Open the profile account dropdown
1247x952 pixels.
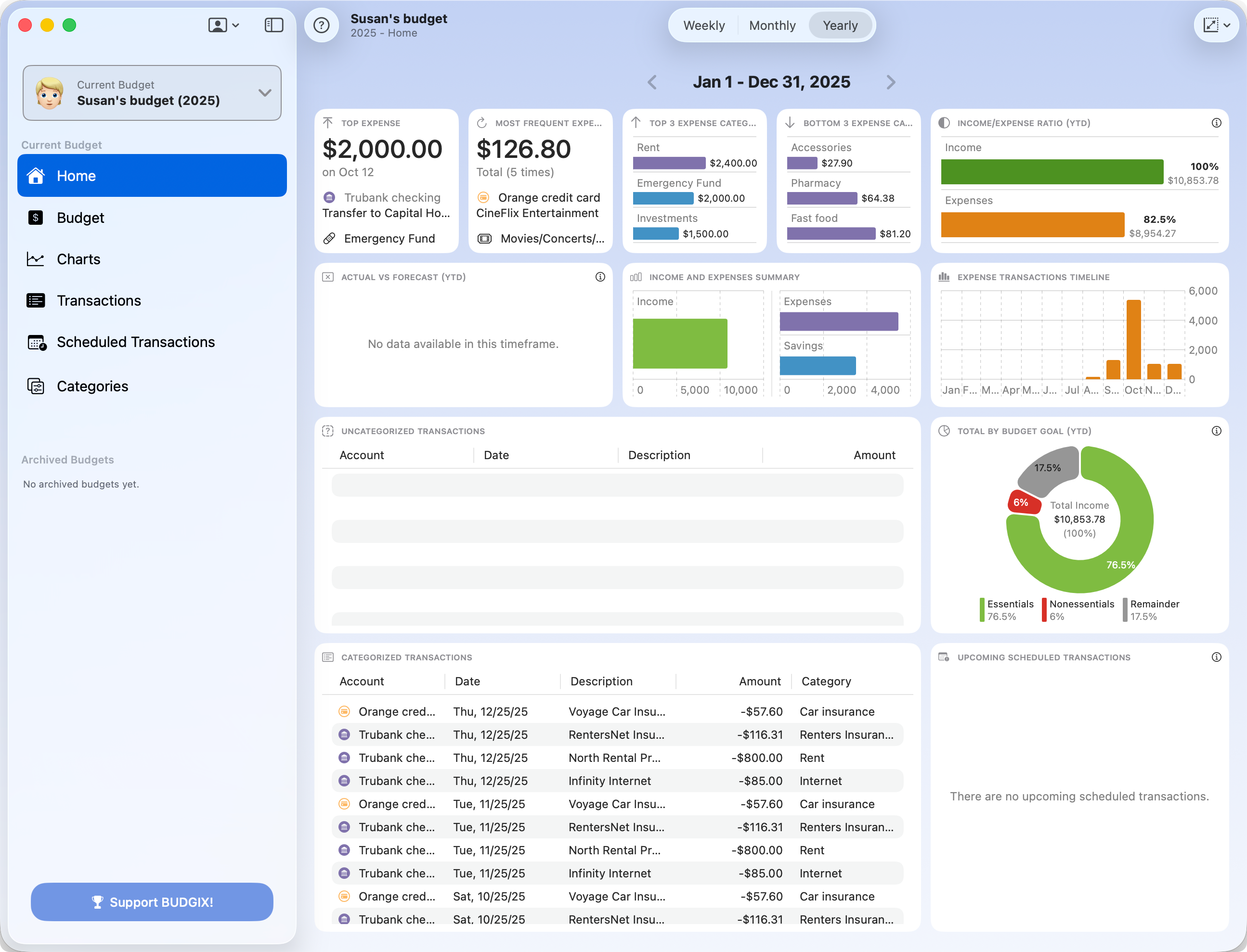(x=223, y=25)
